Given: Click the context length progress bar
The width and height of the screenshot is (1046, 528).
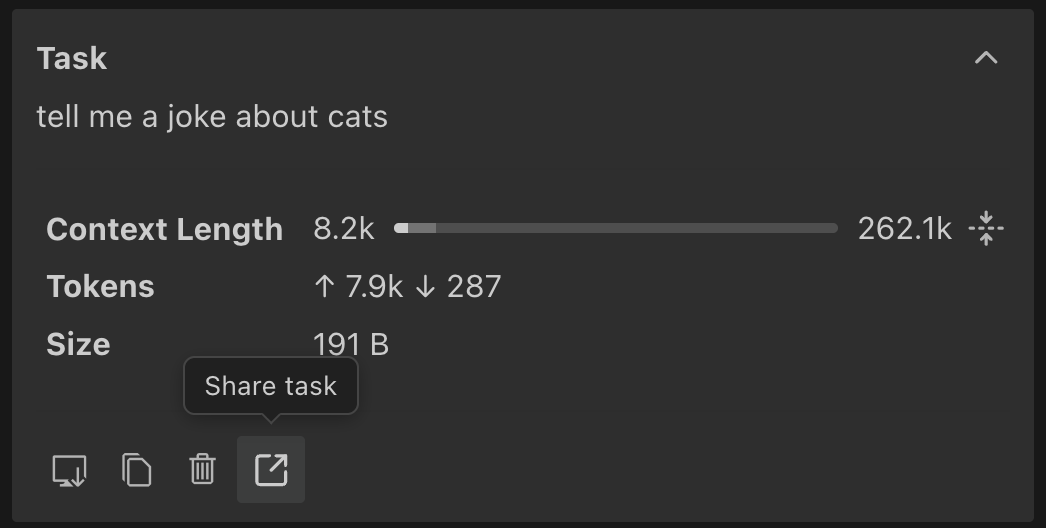Looking at the screenshot, I should click(616, 229).
